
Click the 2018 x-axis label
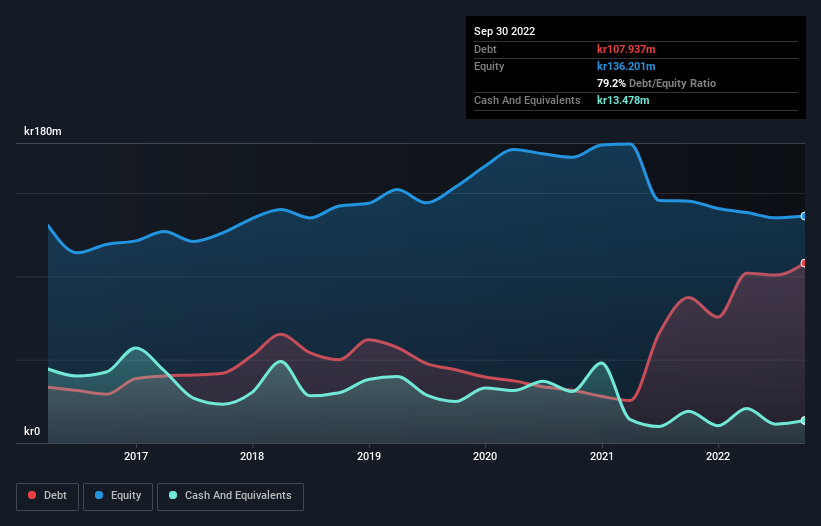pos(252,456)
